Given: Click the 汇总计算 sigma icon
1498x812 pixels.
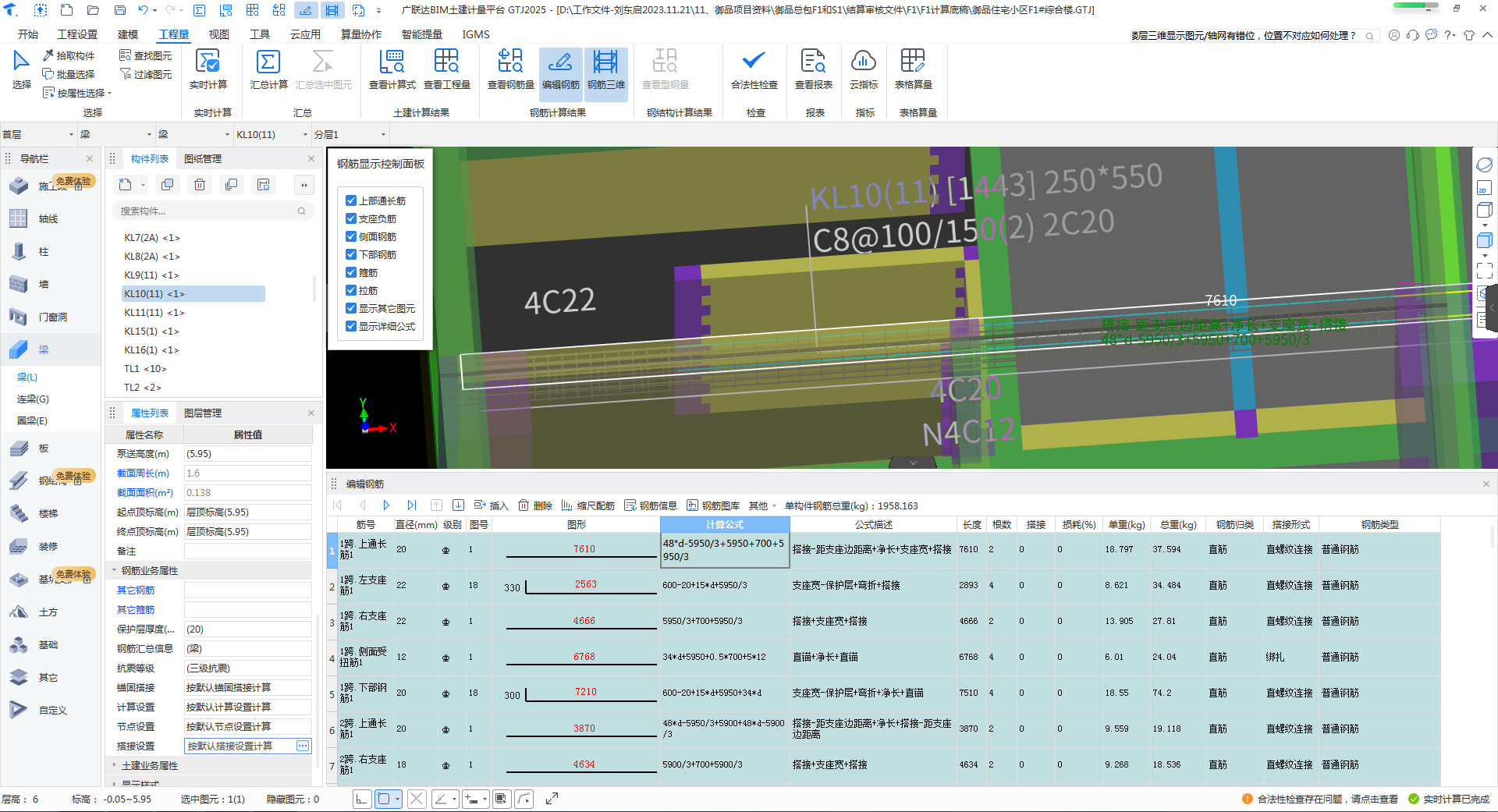Looking at the screenshot, I should click(268, 62).
